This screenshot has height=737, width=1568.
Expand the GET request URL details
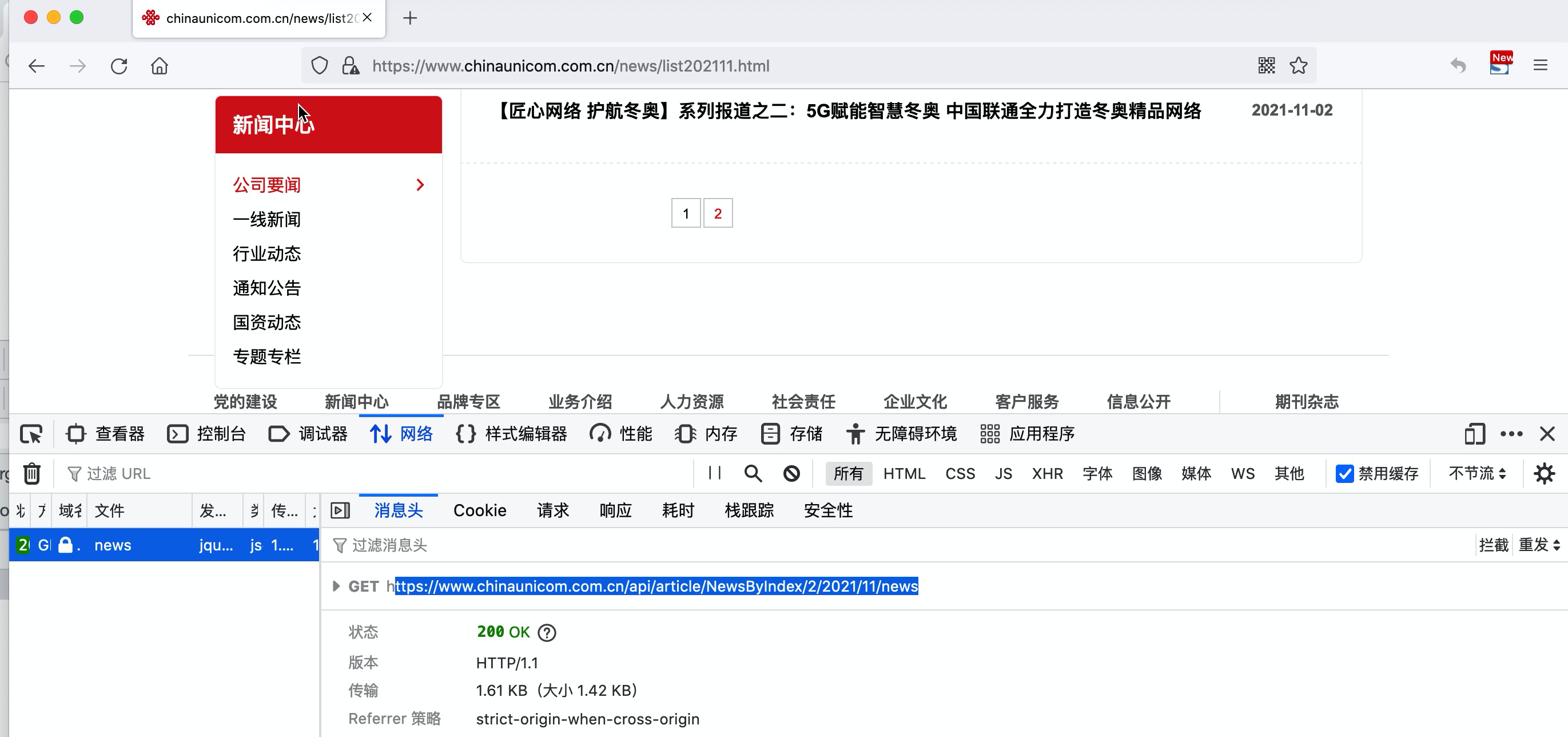point(336,586)
